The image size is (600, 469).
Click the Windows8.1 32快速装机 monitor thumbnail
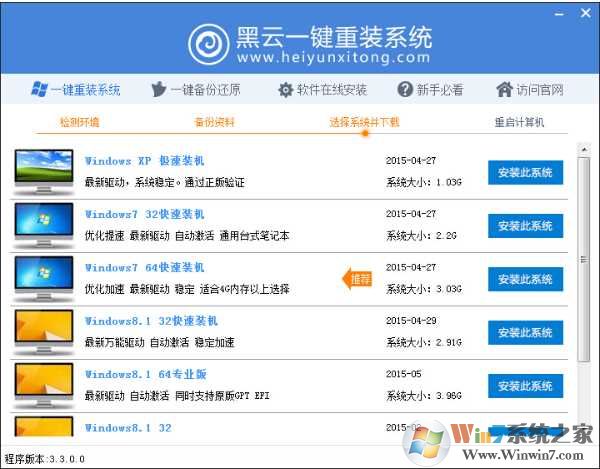44,332
